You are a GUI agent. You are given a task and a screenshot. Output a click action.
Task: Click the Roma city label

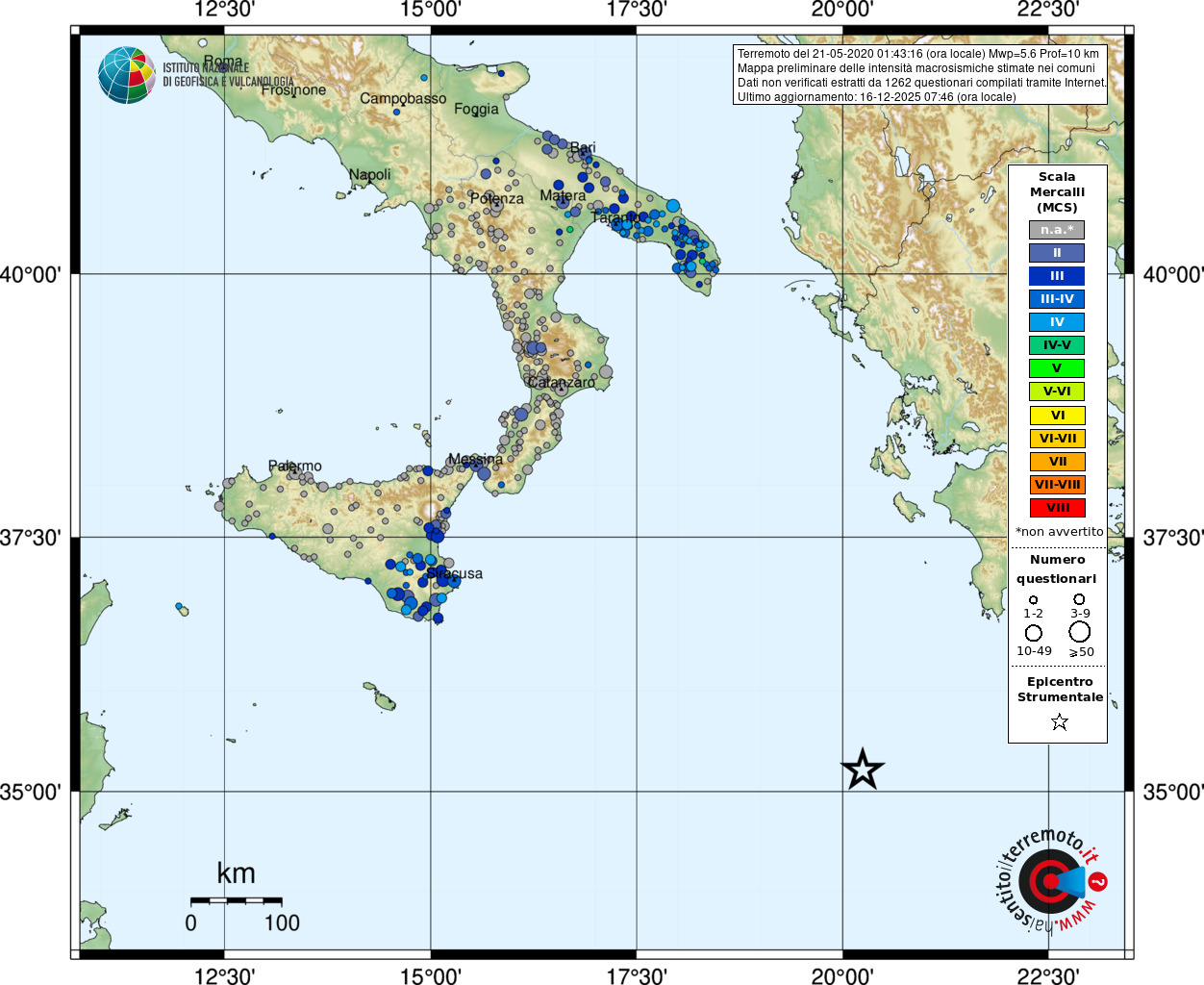223,62
